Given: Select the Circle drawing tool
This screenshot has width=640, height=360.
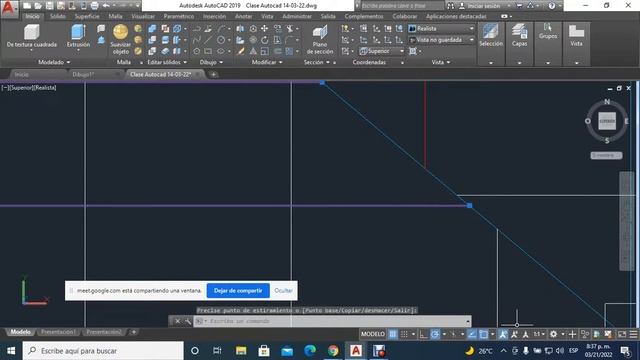Looking at the screenshot, I should (221, 40).
